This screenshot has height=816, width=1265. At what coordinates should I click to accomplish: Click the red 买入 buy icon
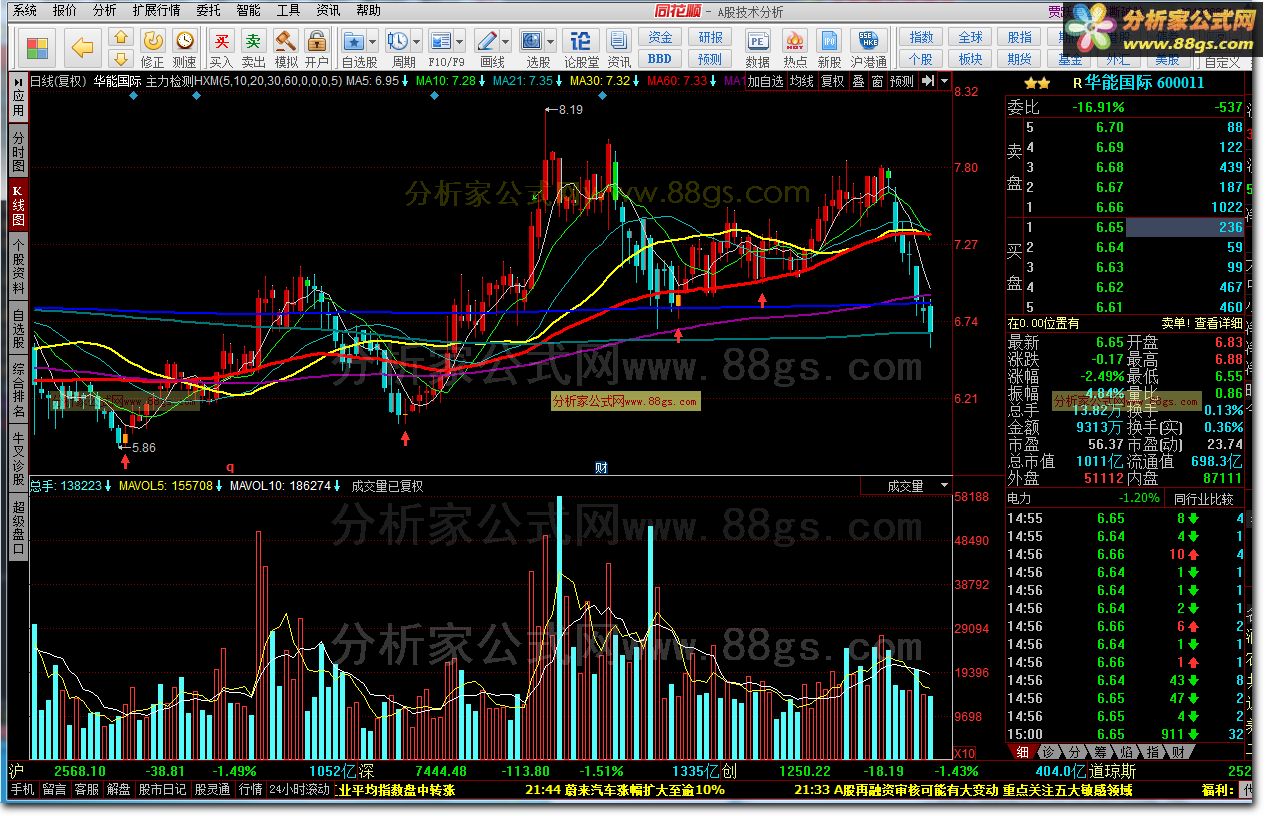(222, 41)
